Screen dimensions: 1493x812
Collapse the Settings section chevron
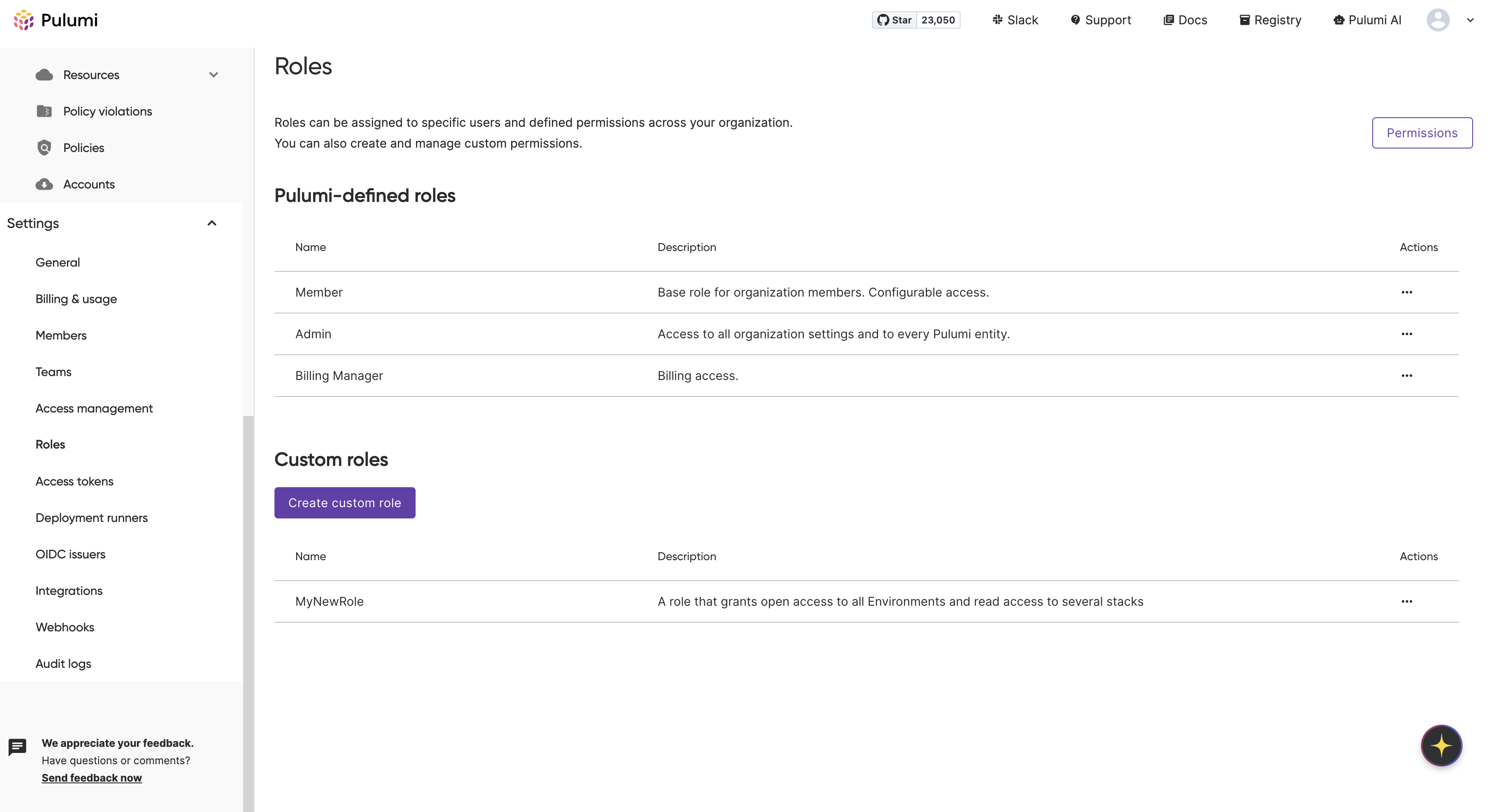pos(212,223)
